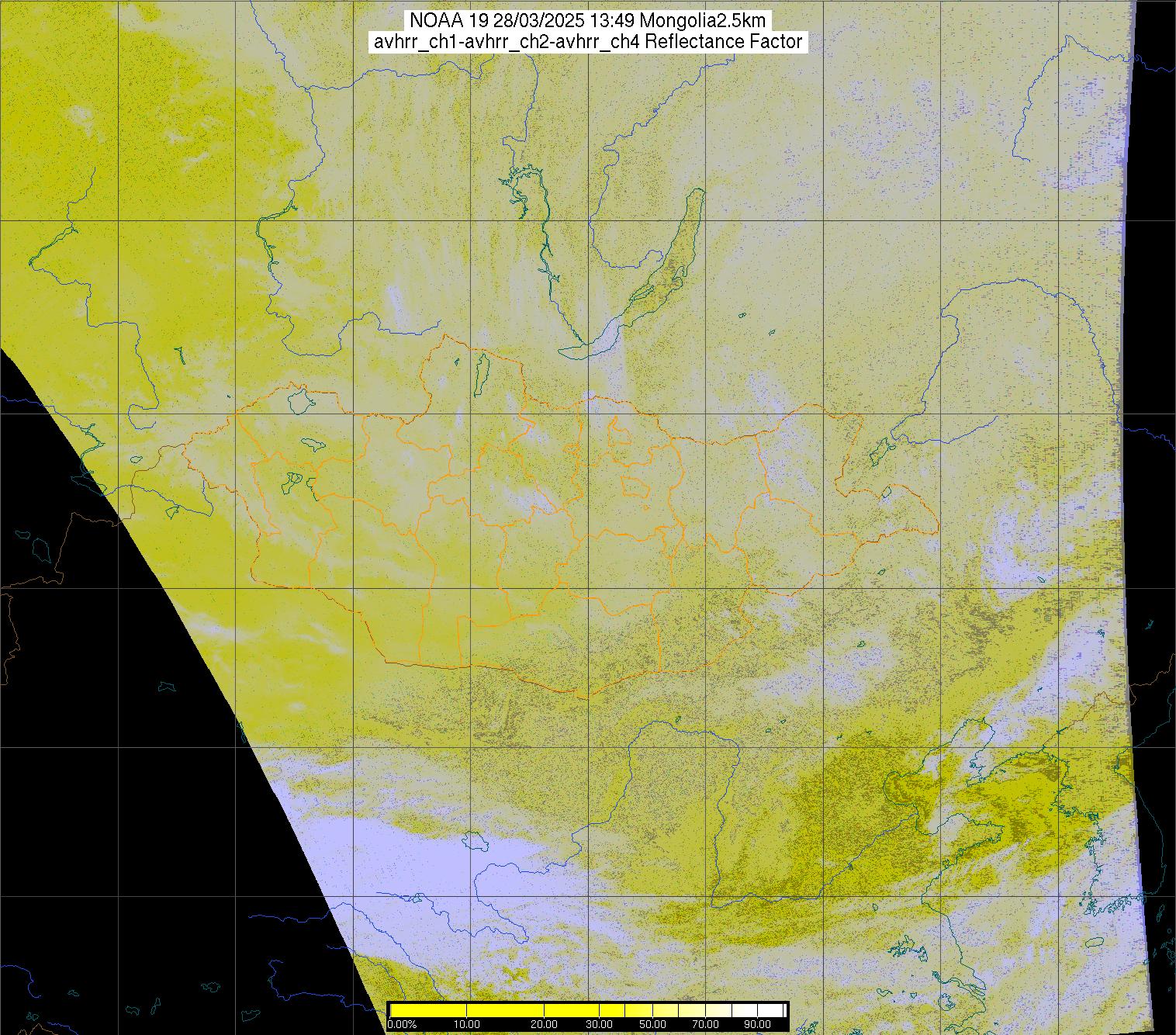The image size is (1176, 1035).
Task: Click the NOAA 19 title text
Action: pos(588,21)
